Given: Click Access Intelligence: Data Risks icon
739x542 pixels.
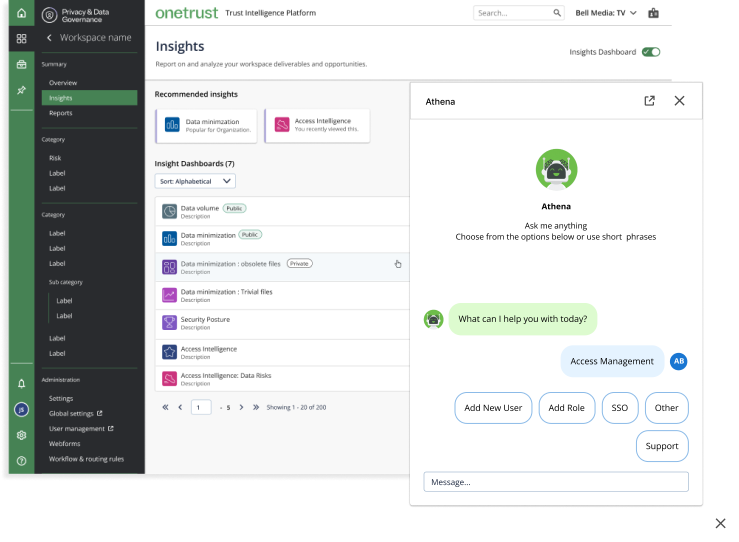Looking at the screenshot, I should (170, 379).
